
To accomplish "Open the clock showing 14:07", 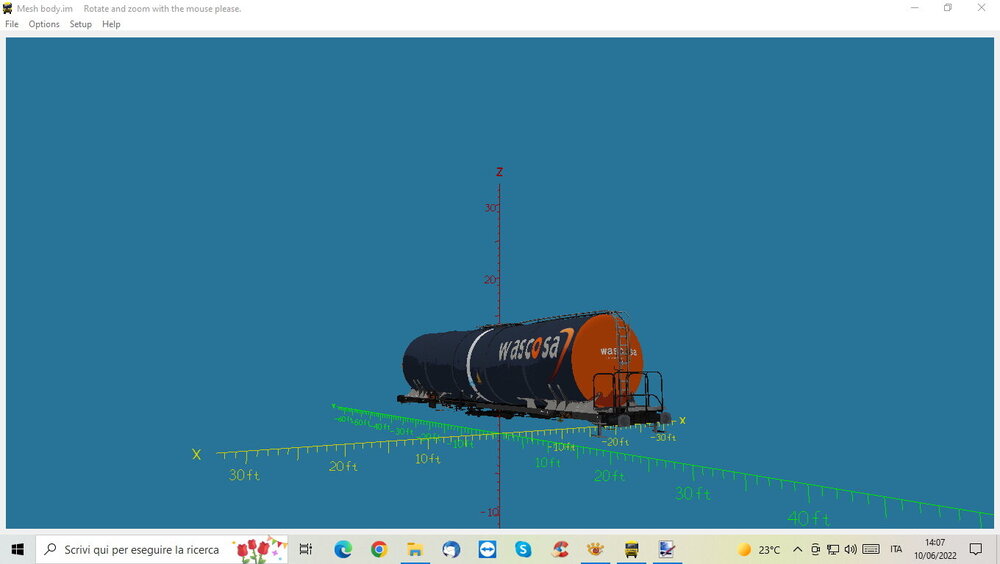I will 935,549.
